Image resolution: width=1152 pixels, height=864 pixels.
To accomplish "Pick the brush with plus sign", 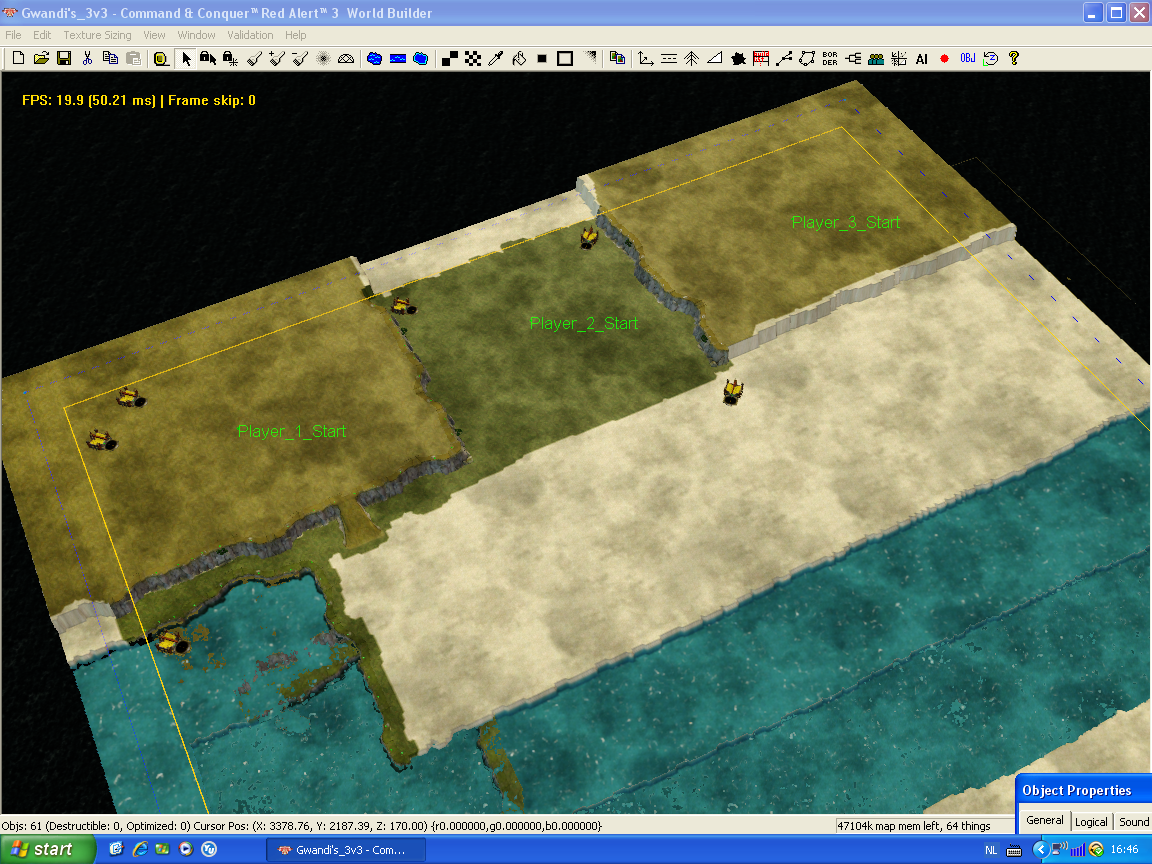I will [277, 58].
